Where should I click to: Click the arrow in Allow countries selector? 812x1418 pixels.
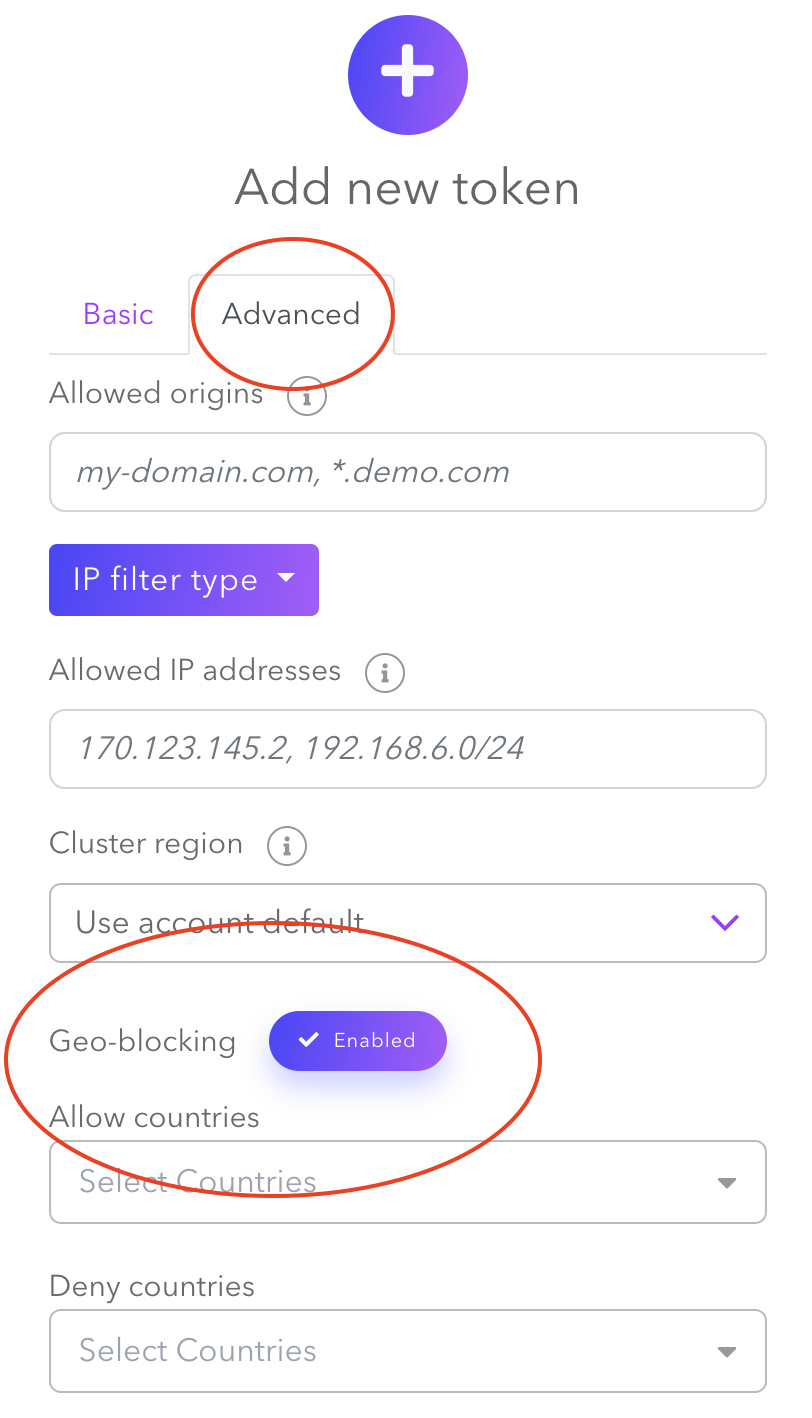727,1183
